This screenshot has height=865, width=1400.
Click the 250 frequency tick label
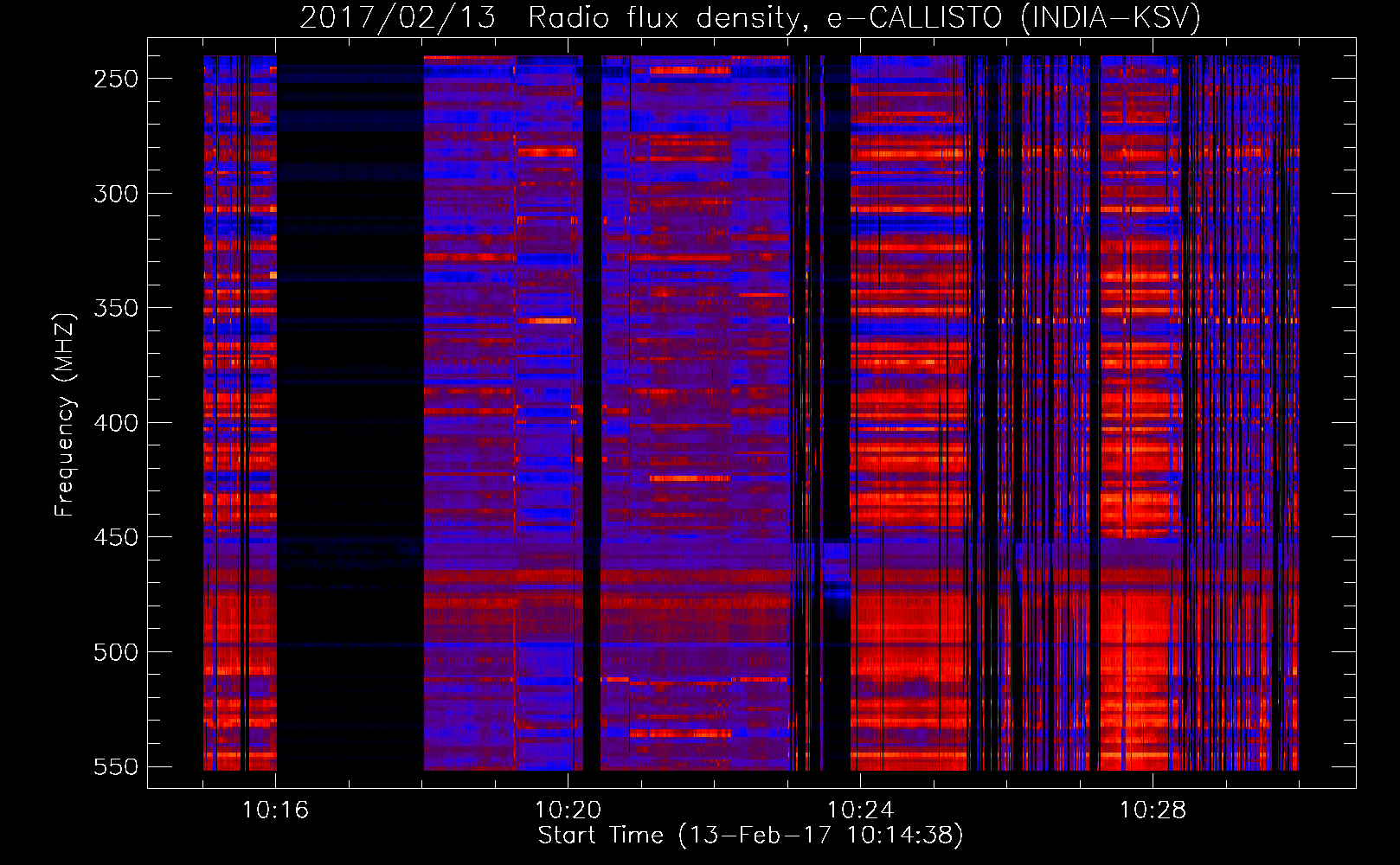coord(116,79)
